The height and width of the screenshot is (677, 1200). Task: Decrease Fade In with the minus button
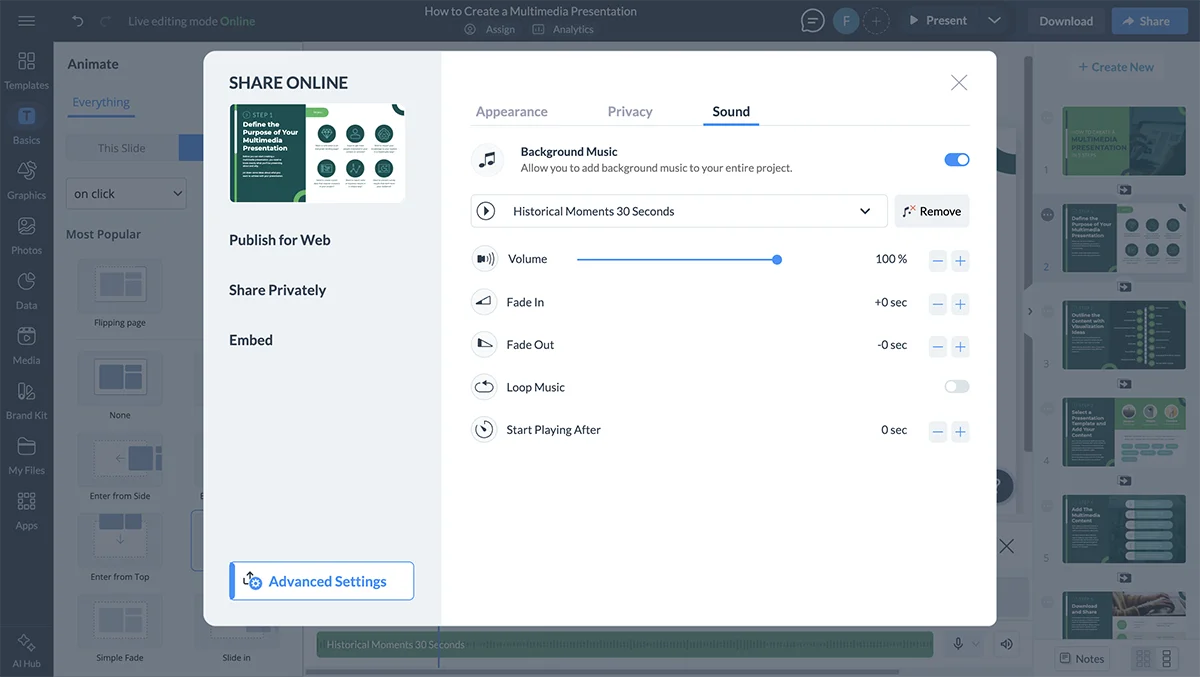[x=938, y=304]
